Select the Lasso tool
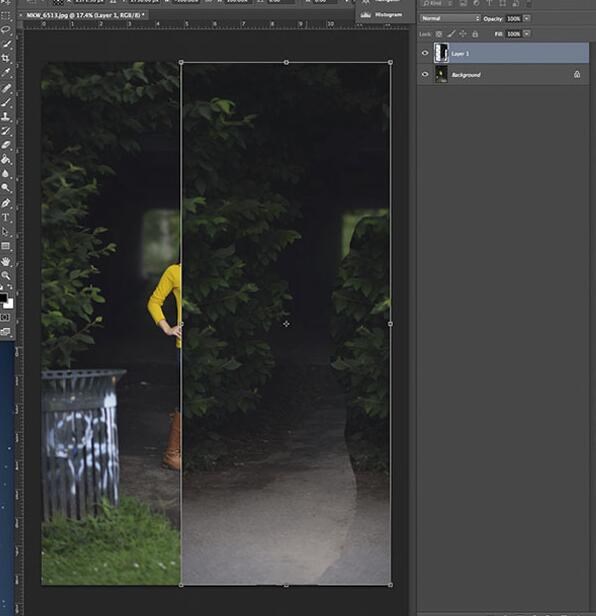This screenshot has width=596, height=616. point(6,30)
